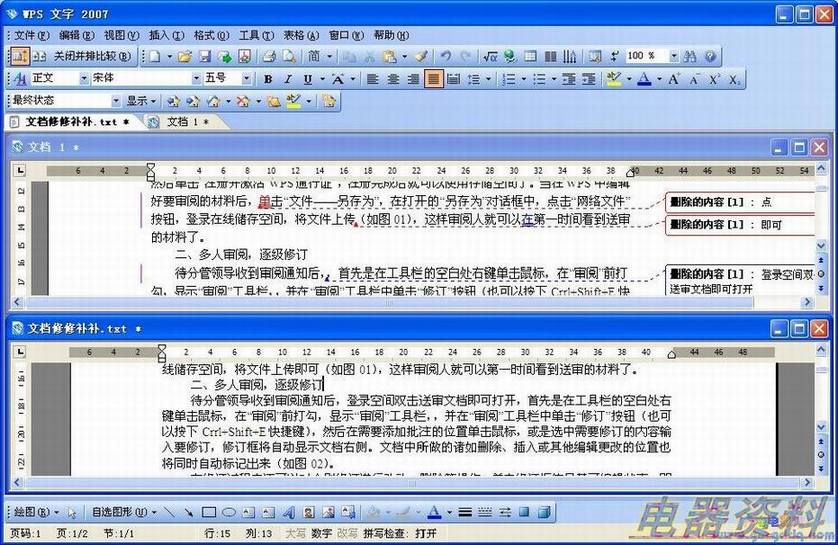Export to PDF icon in toolbar
Viewport: 838px width, 545px height.
[x=245, y=56]
